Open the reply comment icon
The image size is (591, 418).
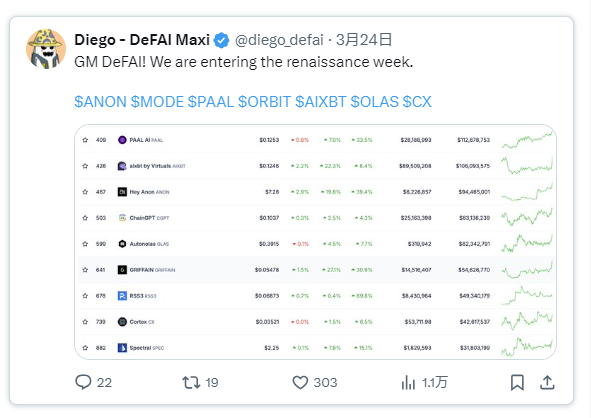point(83,382)
